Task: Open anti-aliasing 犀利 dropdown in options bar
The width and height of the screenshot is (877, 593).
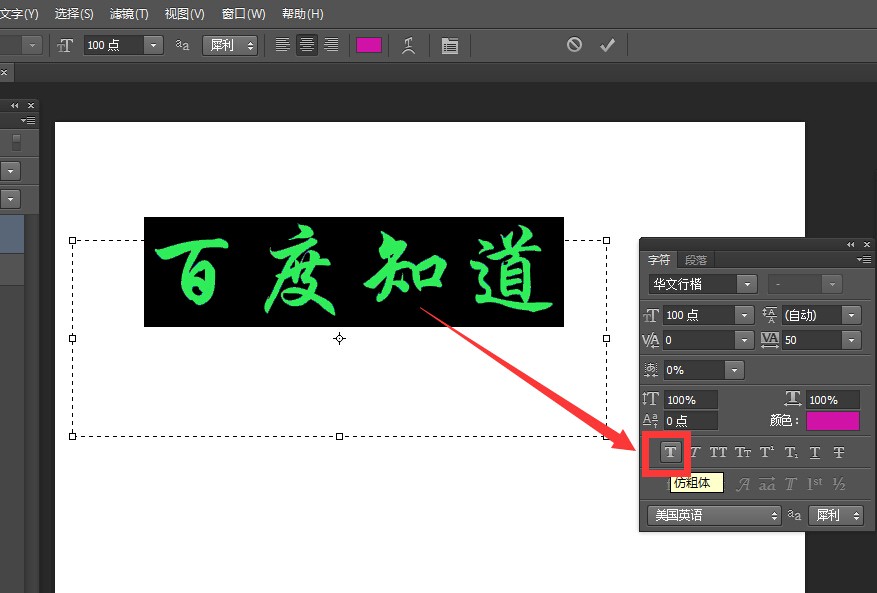Action: [230, 45]
